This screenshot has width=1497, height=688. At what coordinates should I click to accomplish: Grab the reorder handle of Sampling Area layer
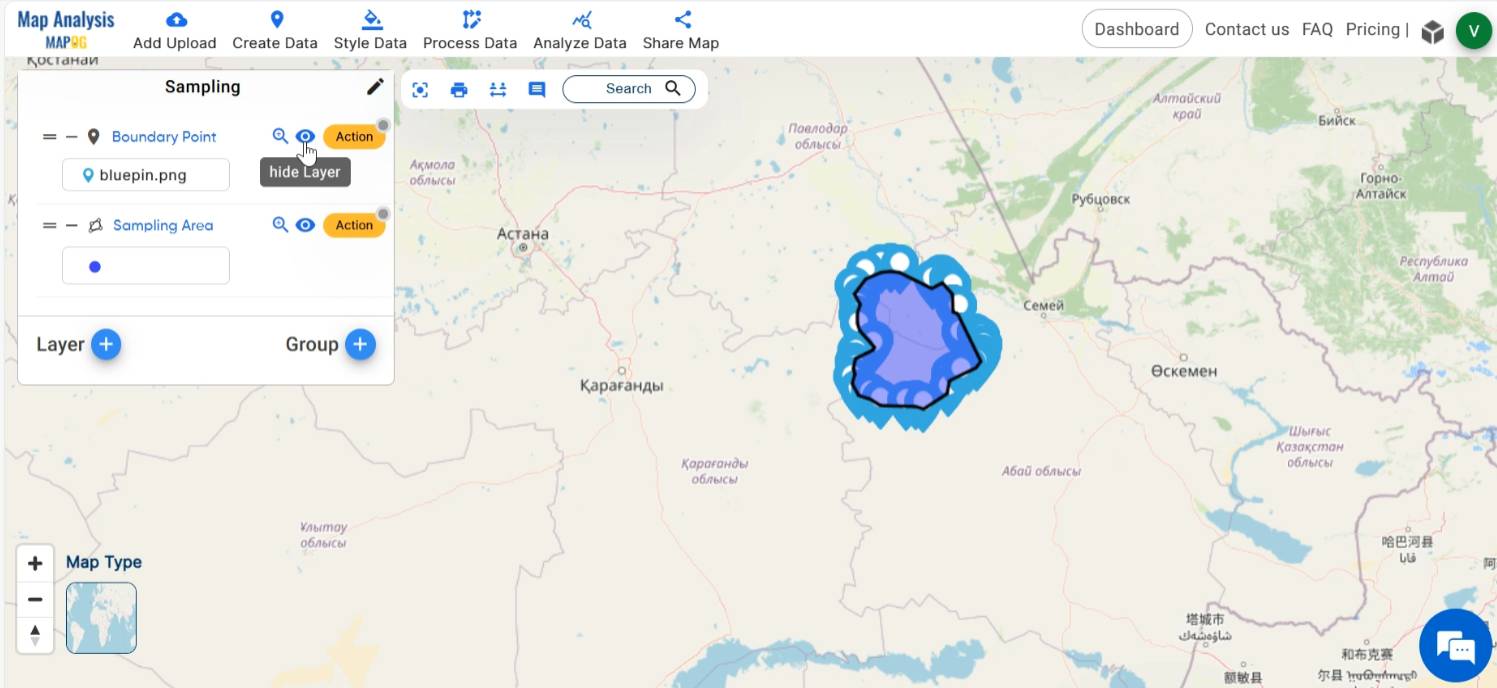coord(49,226)
